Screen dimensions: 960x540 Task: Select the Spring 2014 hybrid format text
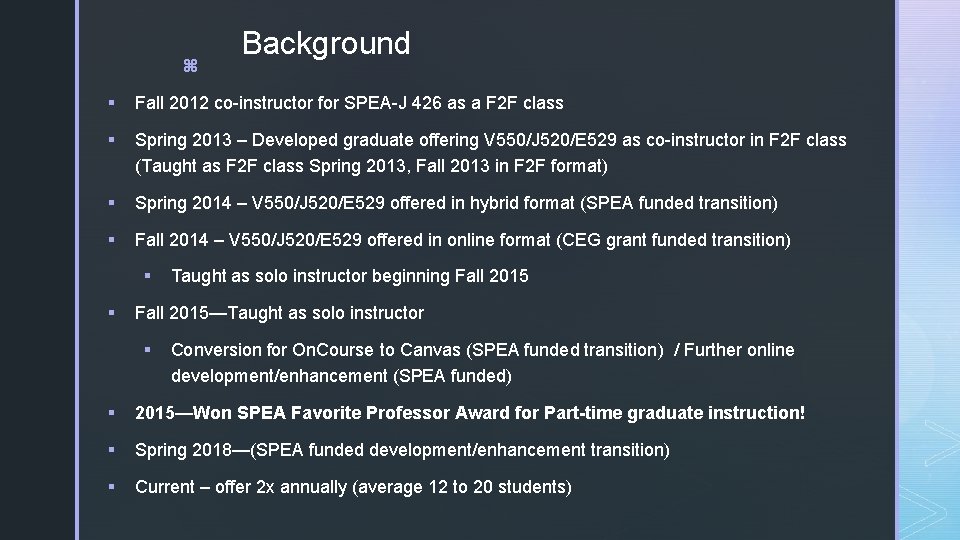[x=456, y=203]
